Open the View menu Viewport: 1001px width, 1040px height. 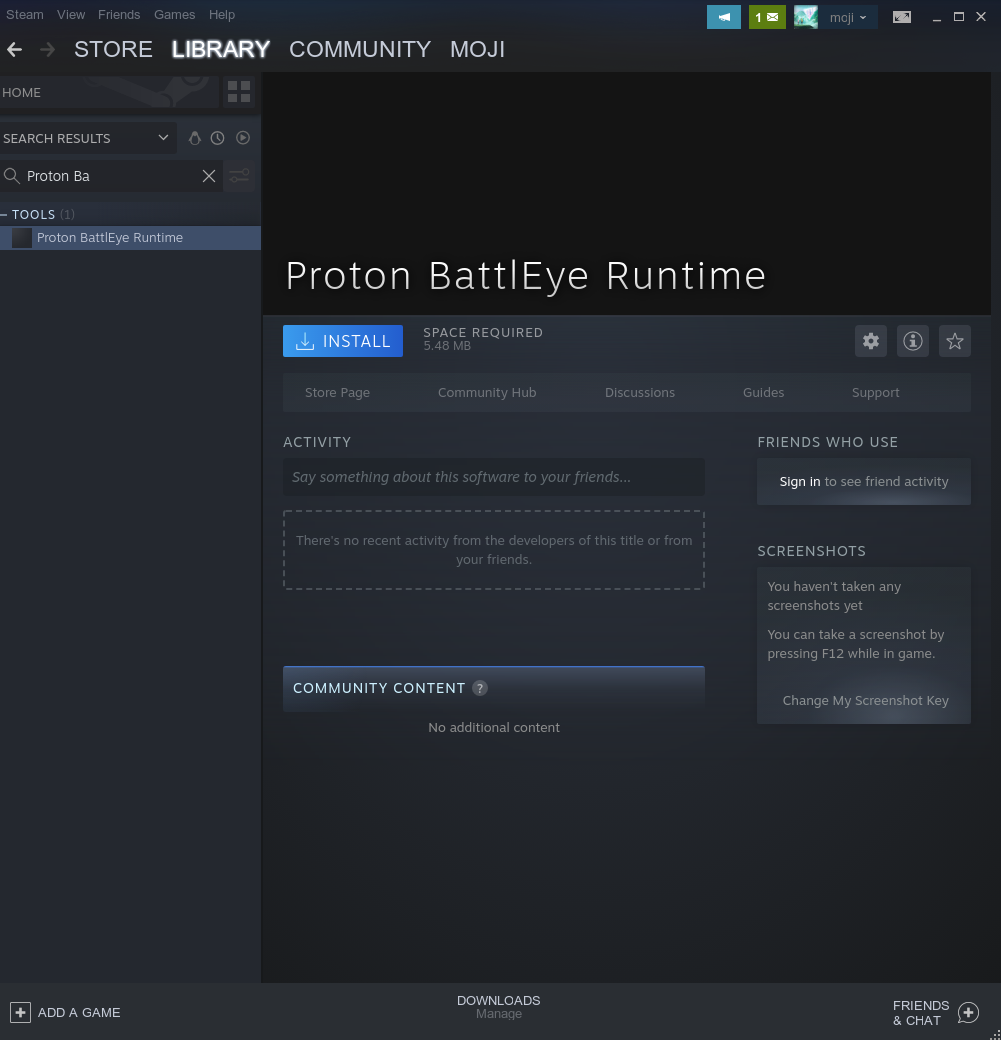click(71, 15)
